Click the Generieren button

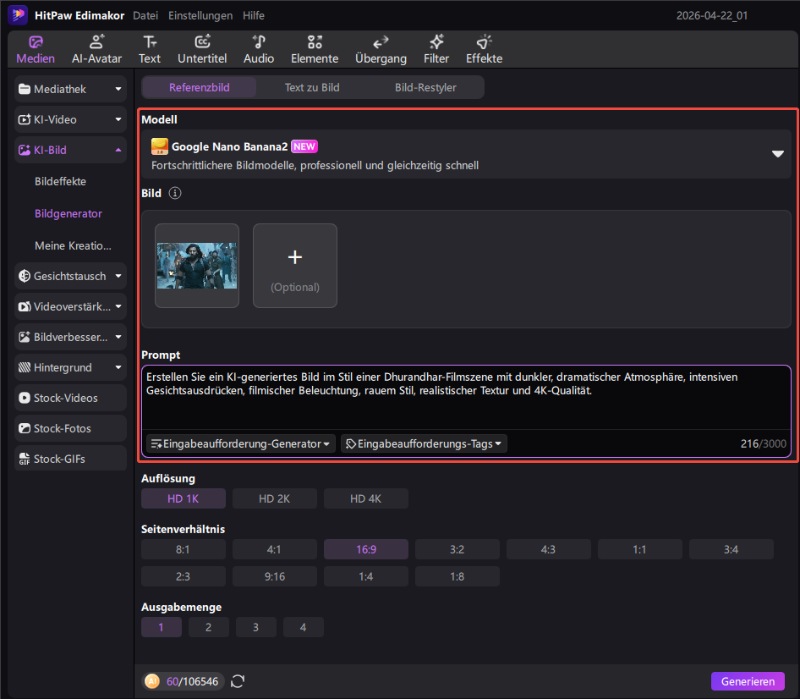747,681
